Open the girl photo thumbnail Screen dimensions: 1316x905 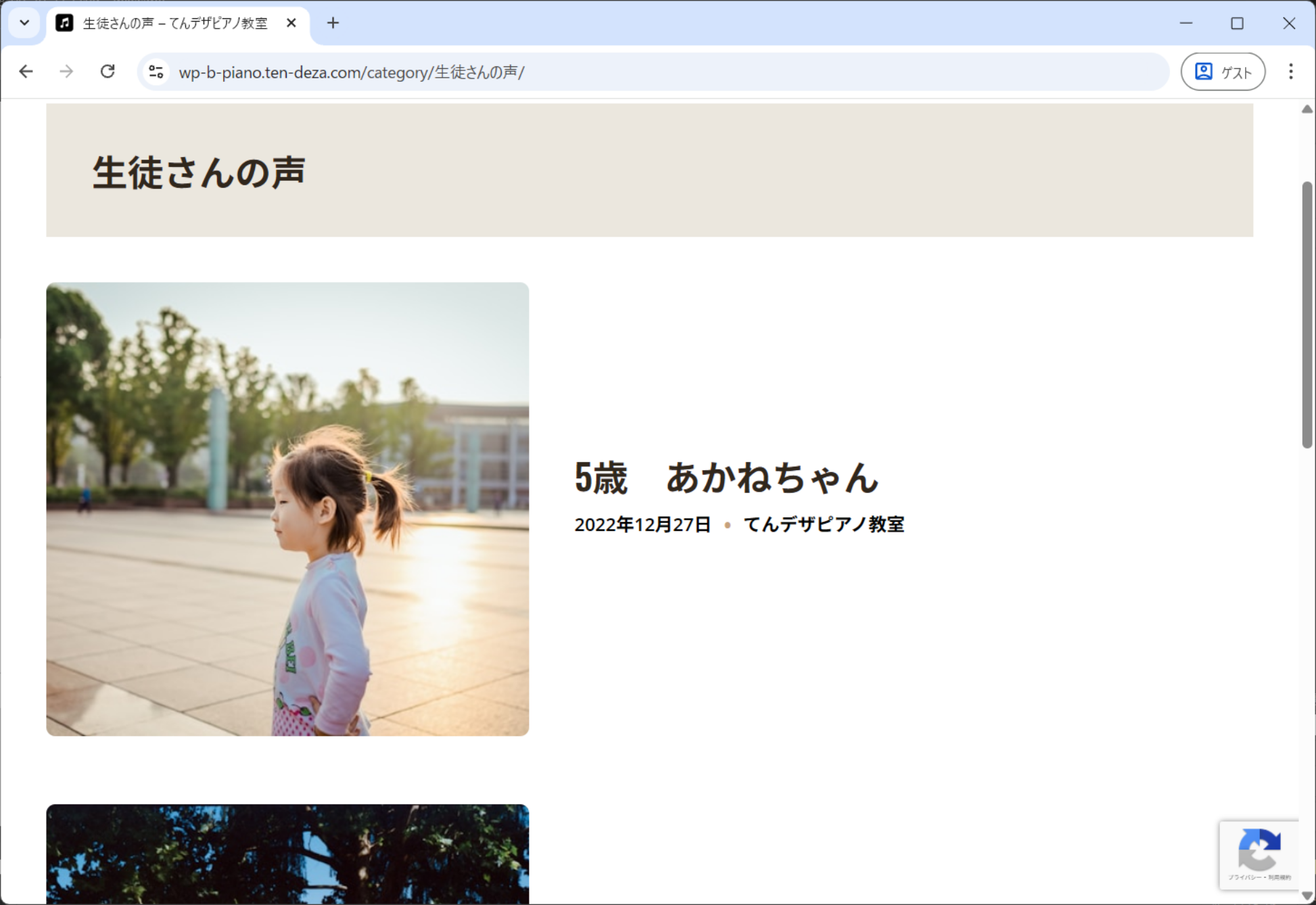[287, 509]
